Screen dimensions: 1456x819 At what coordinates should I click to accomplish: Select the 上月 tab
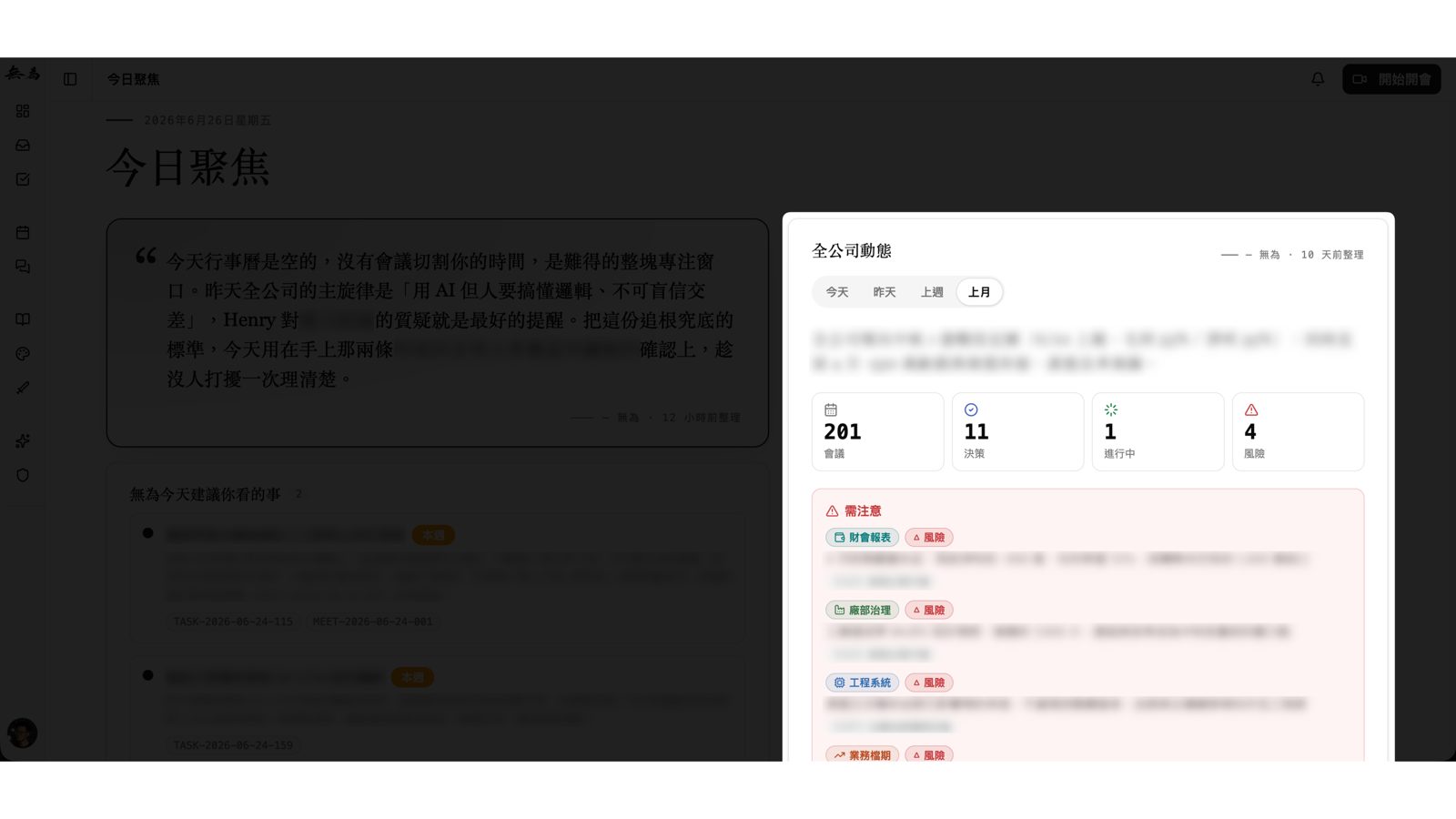979,292
